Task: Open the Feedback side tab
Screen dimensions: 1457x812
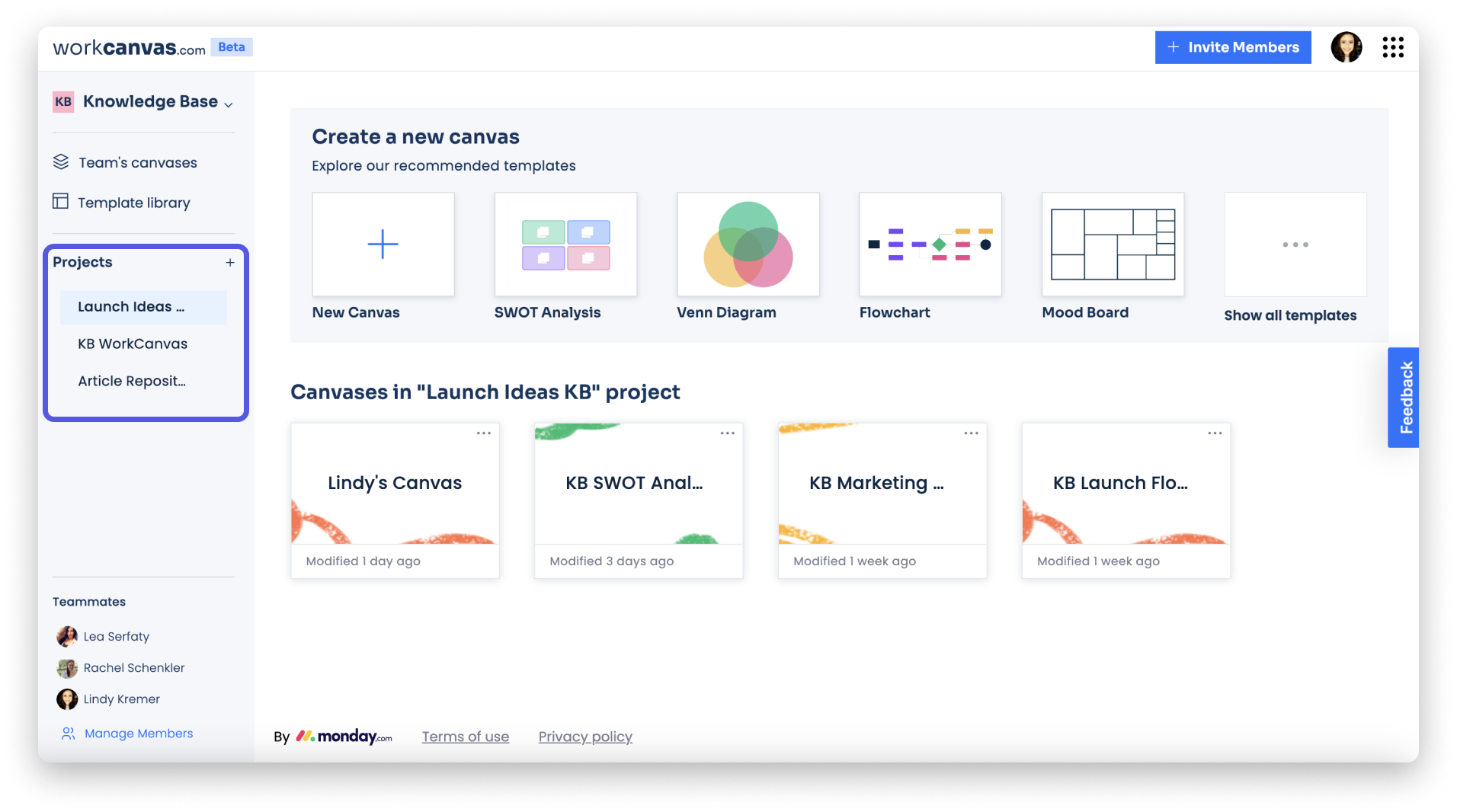Action: pos(1404,397)
